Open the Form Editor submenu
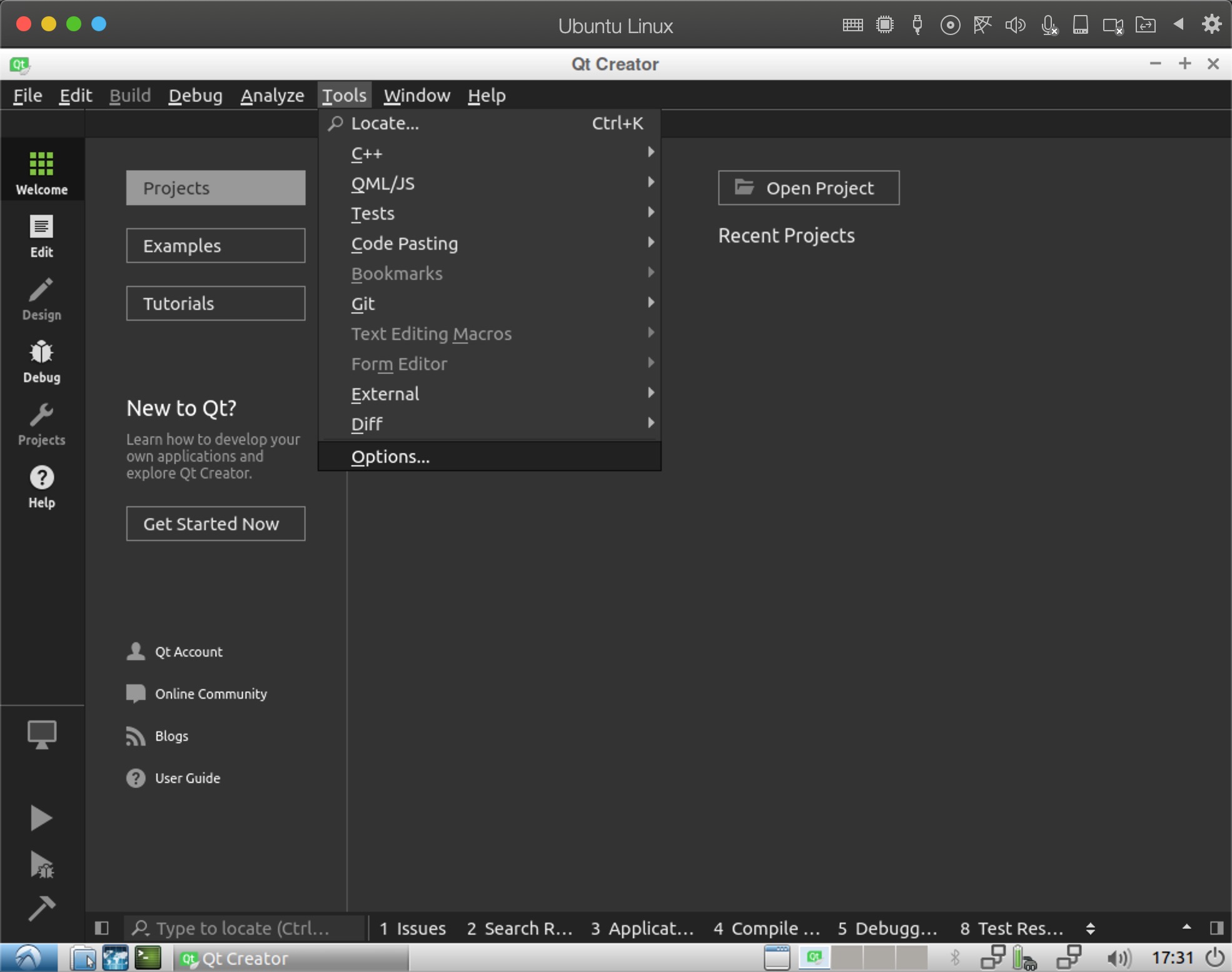This screenshot has height=972, width=1232. 490,364
